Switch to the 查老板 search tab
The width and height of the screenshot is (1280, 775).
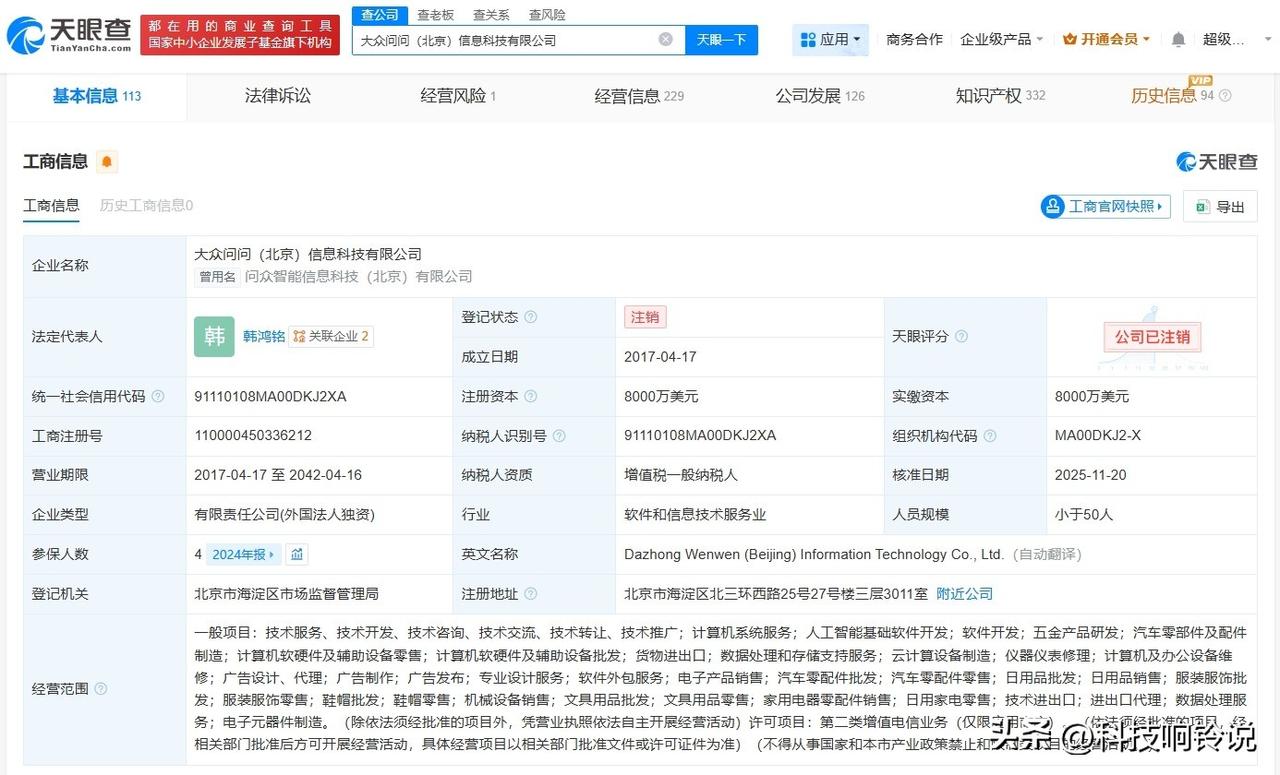pos(435,15)
